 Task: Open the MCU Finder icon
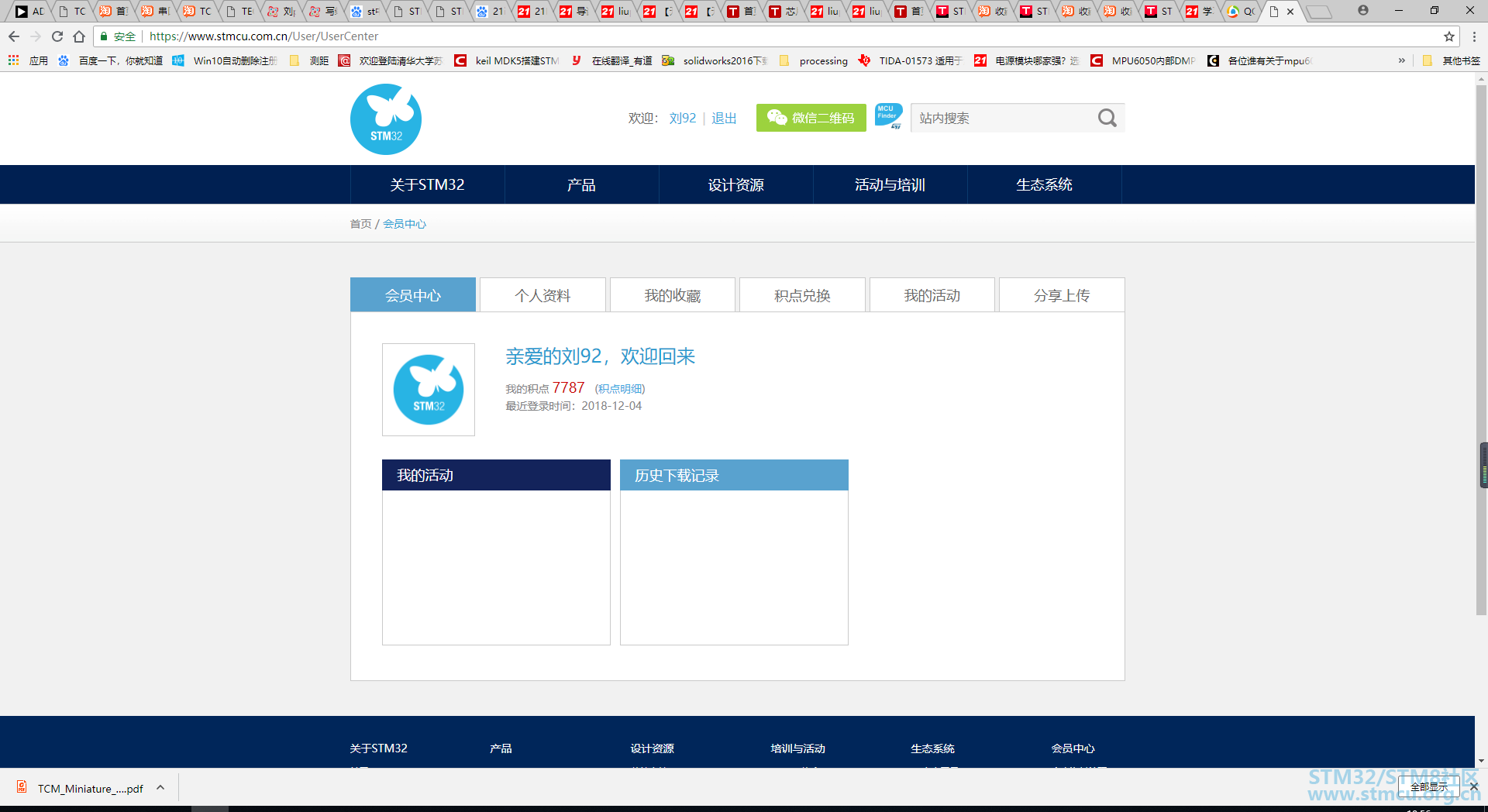coord(888,116)
